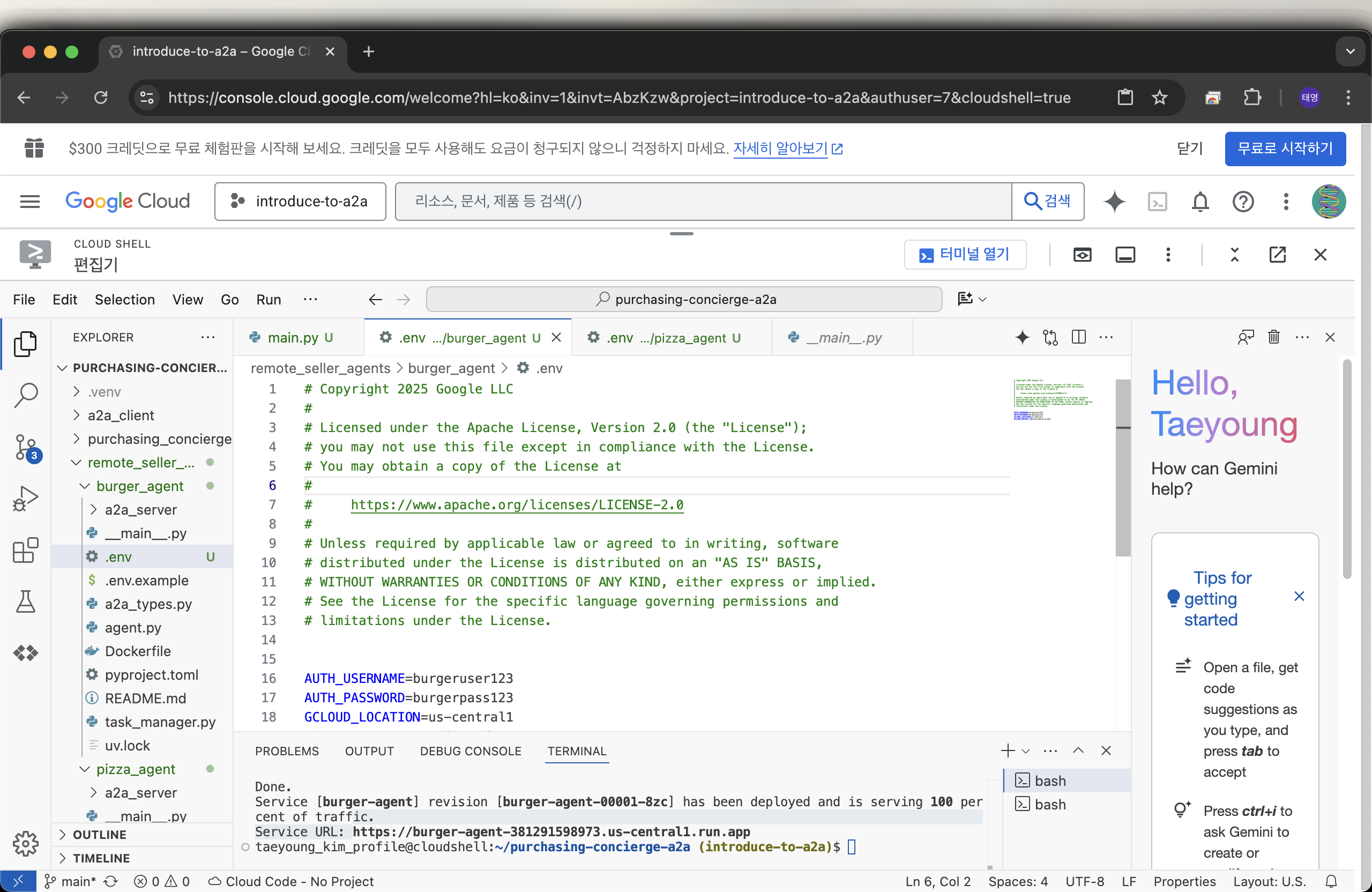Click the feedback icon in Gemini panel
Screen dimensions: 1372x892
[x=1246, y=337]
